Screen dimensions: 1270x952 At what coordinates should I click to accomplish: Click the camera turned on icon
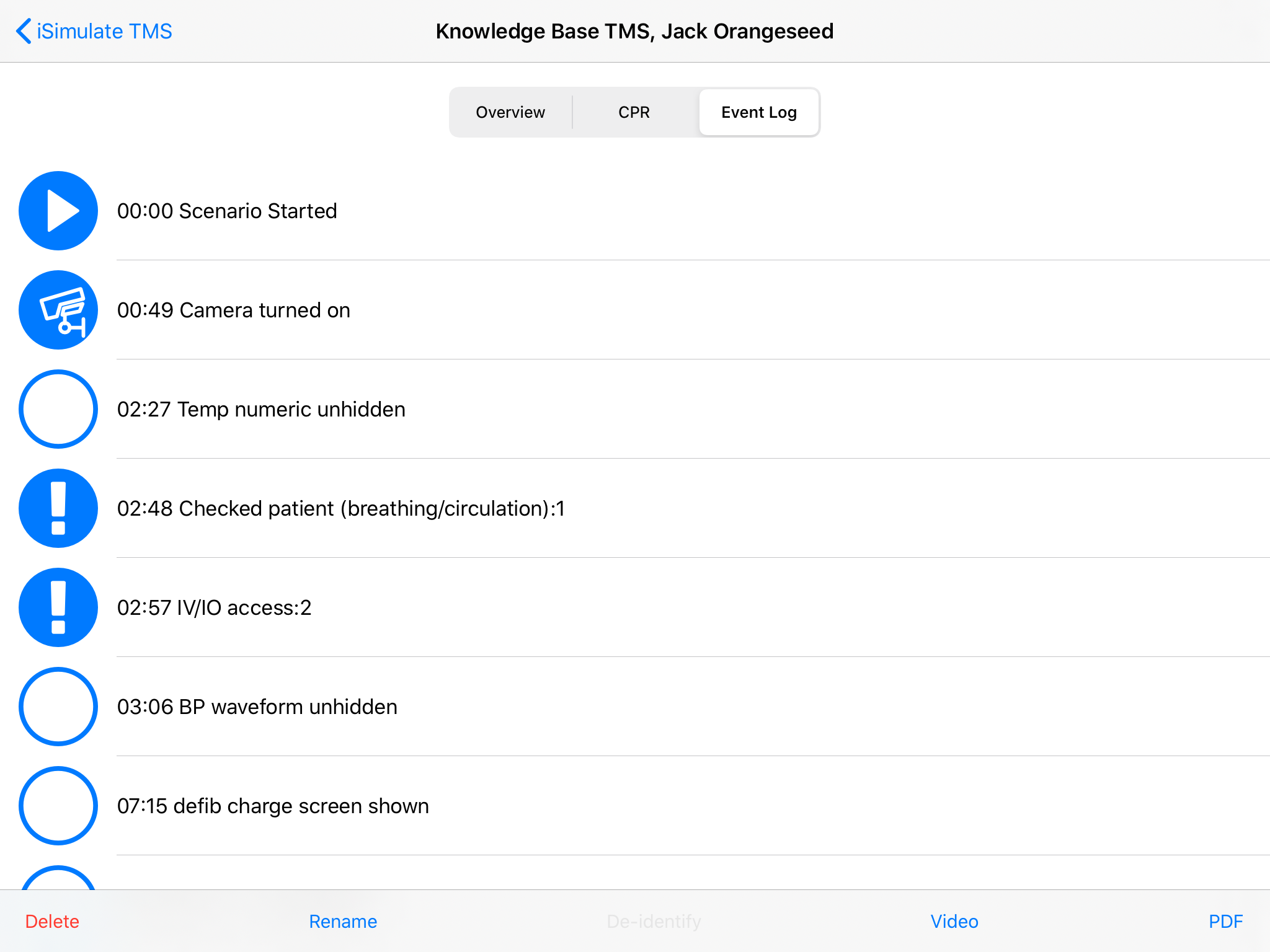[58, 310]
